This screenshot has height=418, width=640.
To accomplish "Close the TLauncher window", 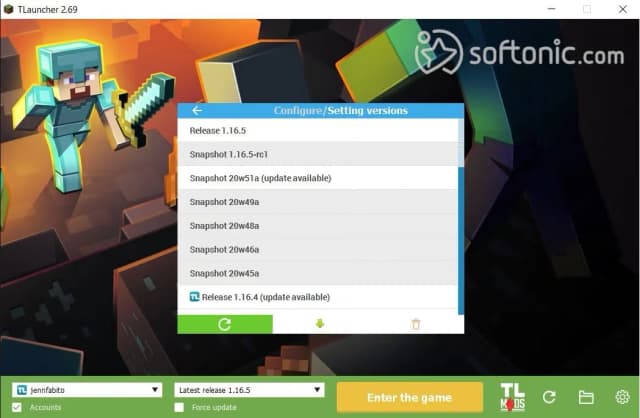I will [x=622, y=9].
